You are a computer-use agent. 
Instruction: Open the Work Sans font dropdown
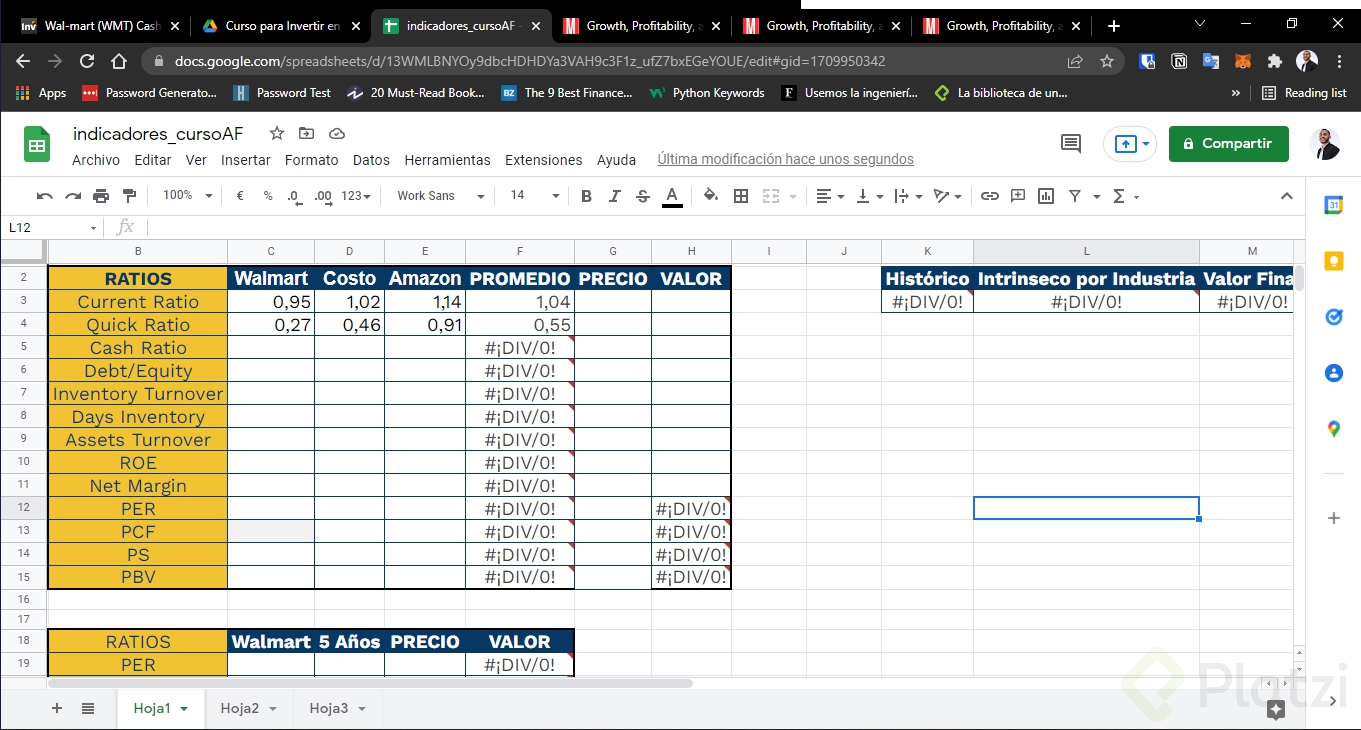point(440,196)
